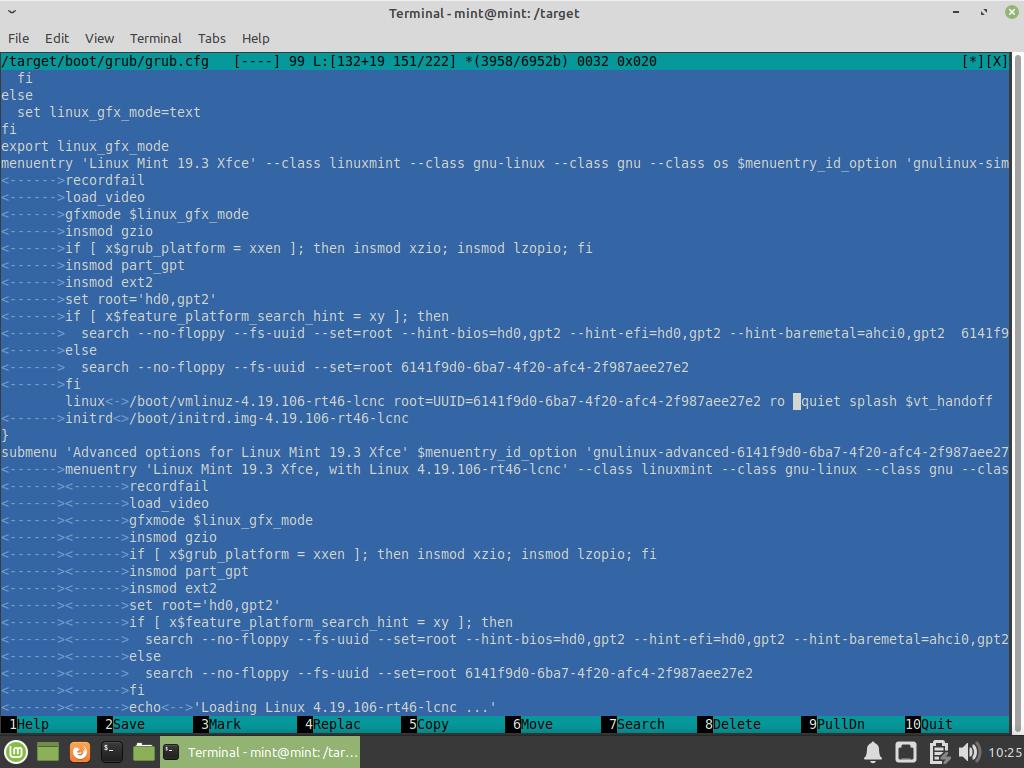The width and height of the screenshot is (1024, 768).
Task: Click the first "set root='hd0,gpt2'" line
Action: [x=141, y=299]
